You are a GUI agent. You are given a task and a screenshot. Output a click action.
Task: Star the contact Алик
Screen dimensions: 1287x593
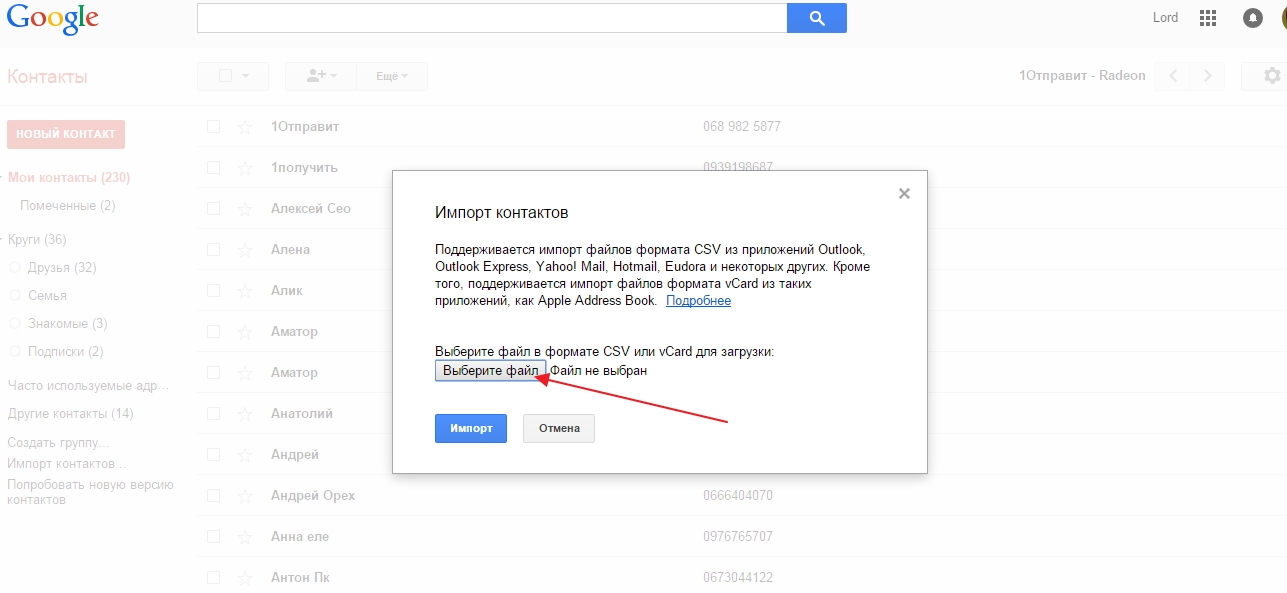tap(244, 291)
